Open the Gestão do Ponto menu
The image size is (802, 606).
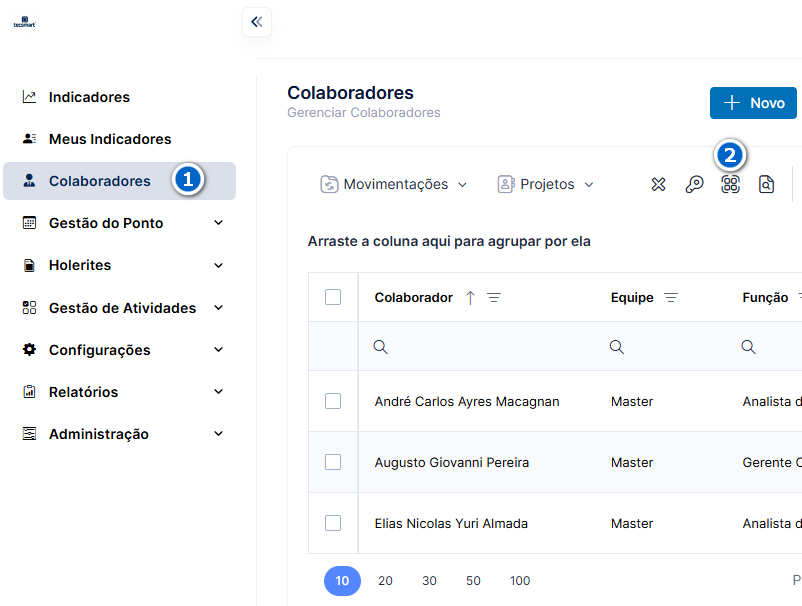(119, 223)
